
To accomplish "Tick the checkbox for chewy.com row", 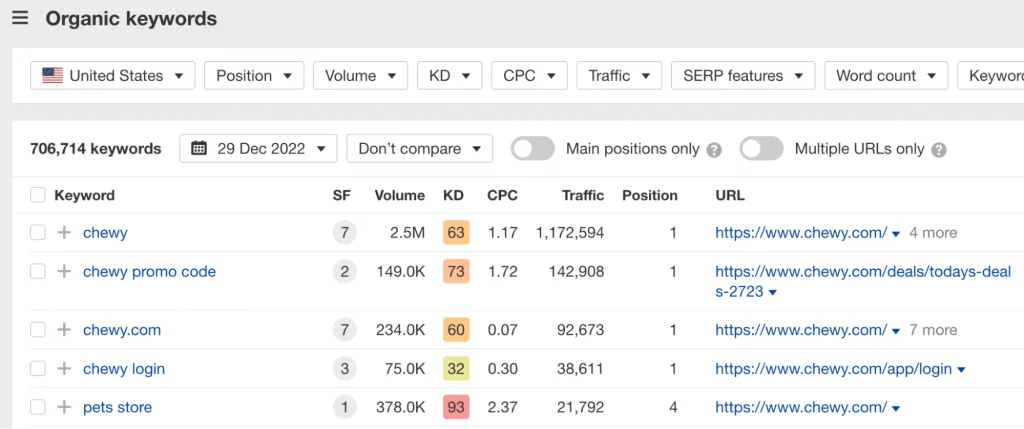I will pos(38,330).
